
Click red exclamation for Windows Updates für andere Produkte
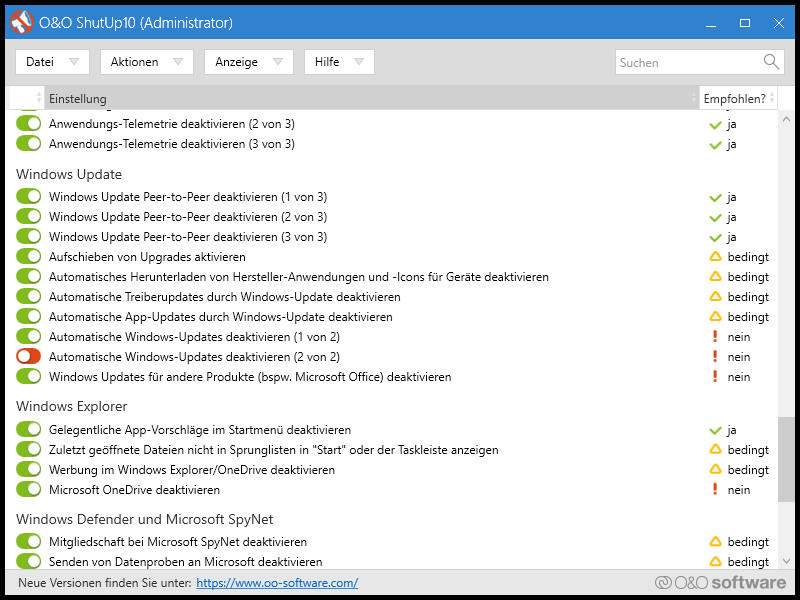pos(715,377)
